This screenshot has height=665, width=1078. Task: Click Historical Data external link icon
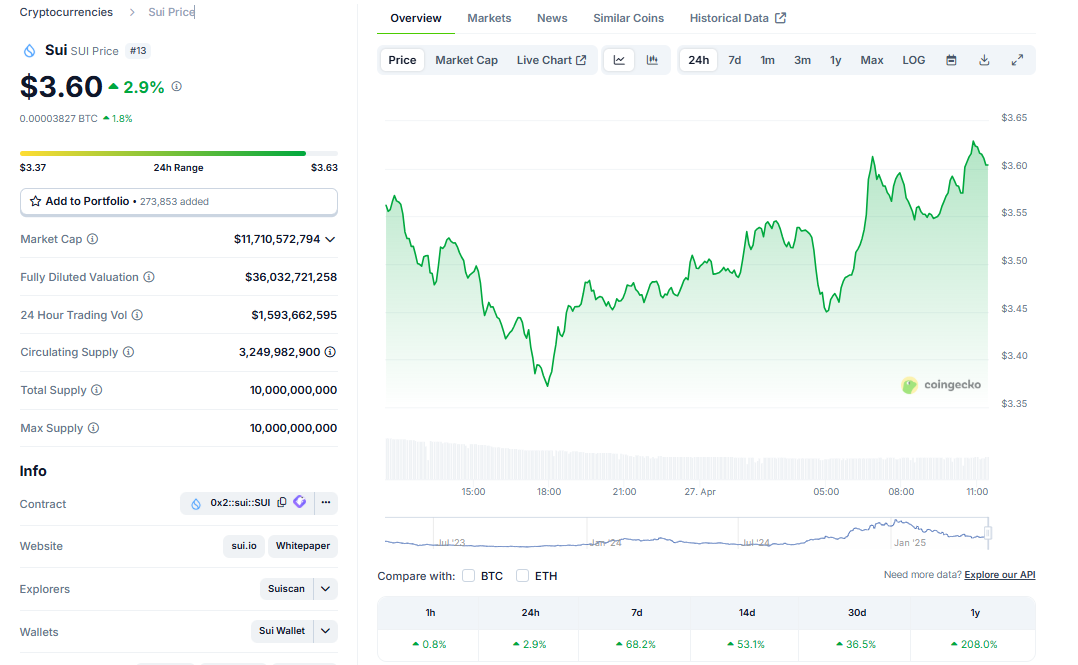coord(780,18)
